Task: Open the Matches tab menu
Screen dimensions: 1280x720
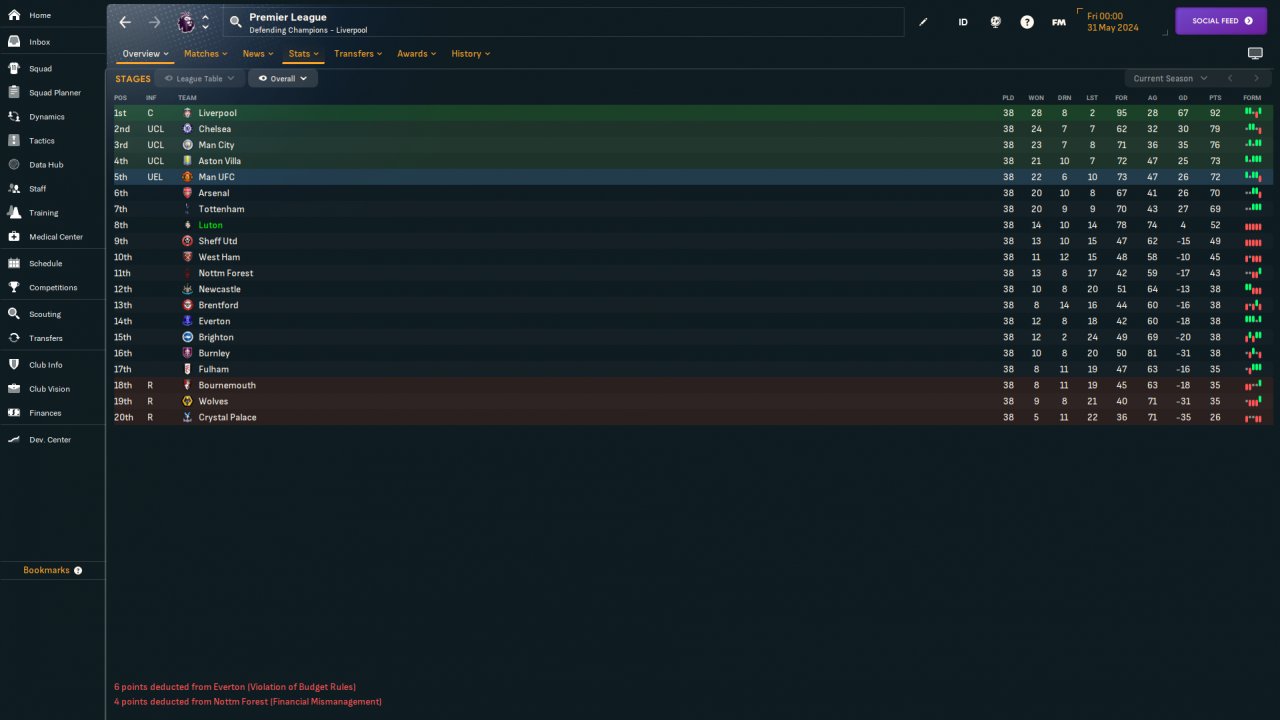Action: [x=206, y=54]
